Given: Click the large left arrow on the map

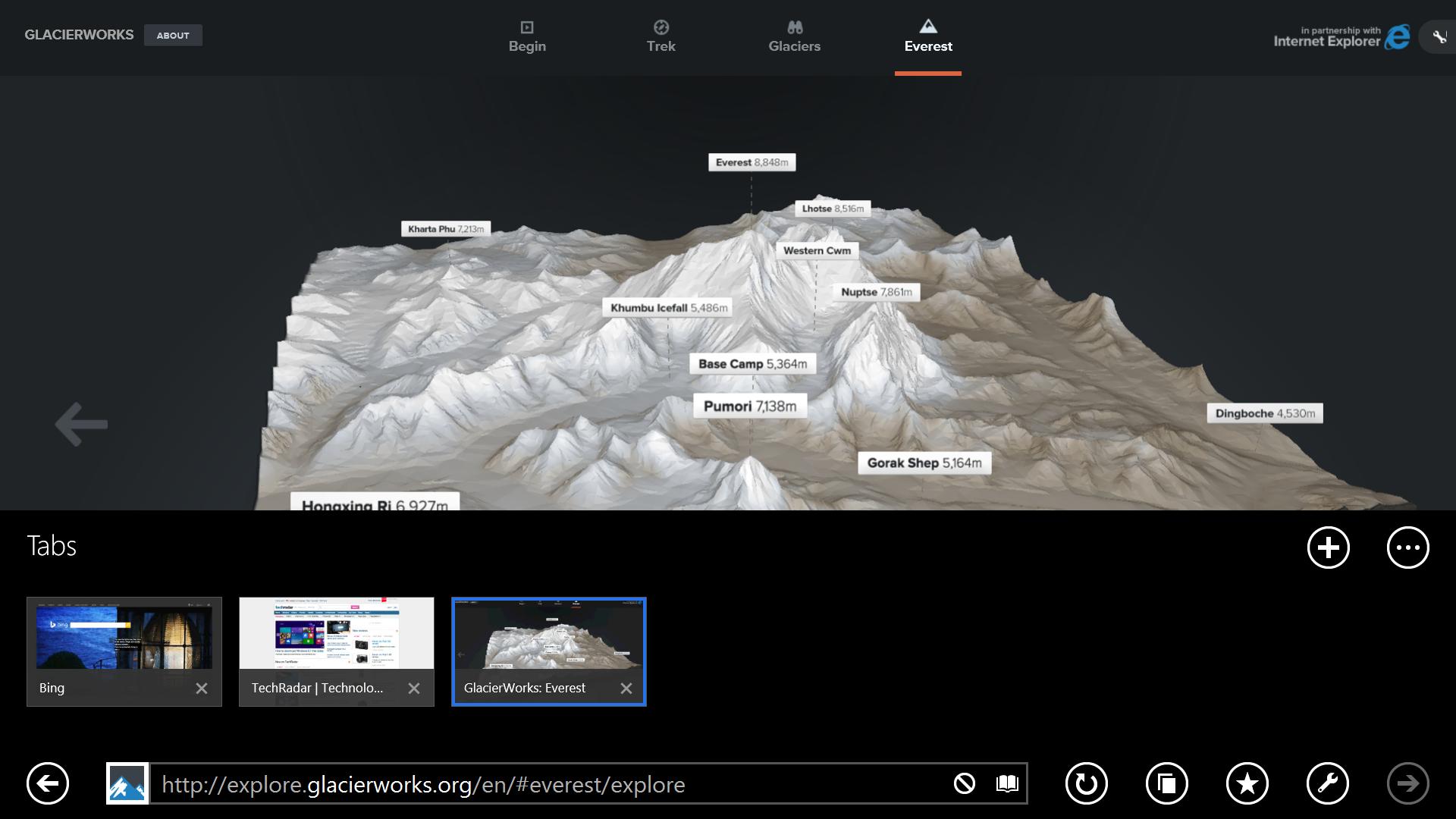Looking at the screenshot, I should (x=81, y=425).
